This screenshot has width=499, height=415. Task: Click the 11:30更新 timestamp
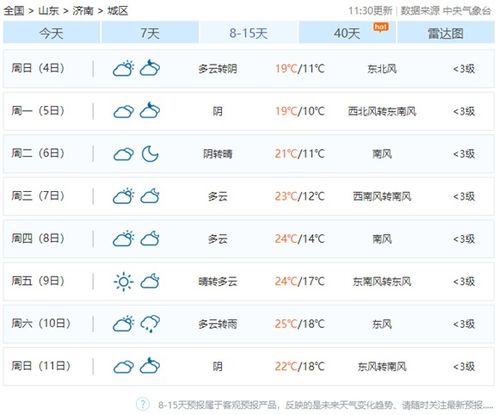tap(370, 11)
